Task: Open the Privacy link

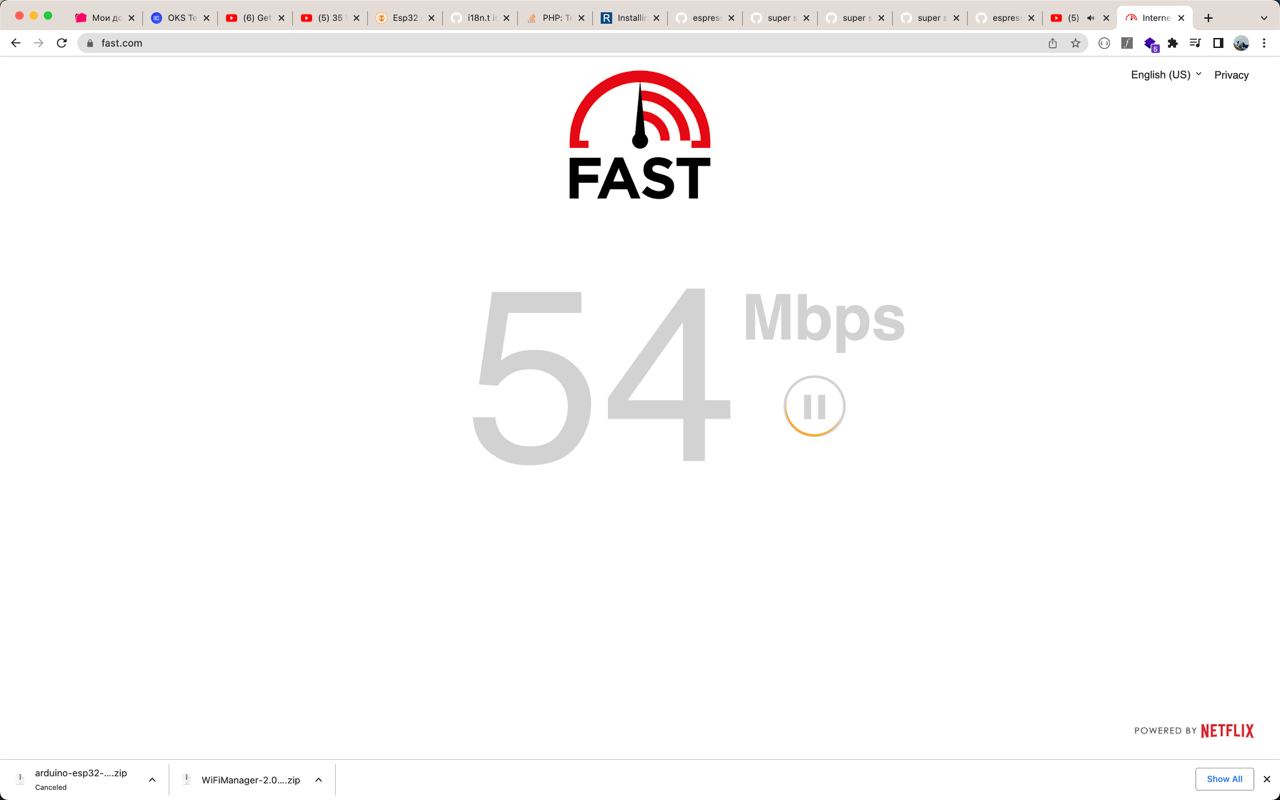Action: point(1231,75)
